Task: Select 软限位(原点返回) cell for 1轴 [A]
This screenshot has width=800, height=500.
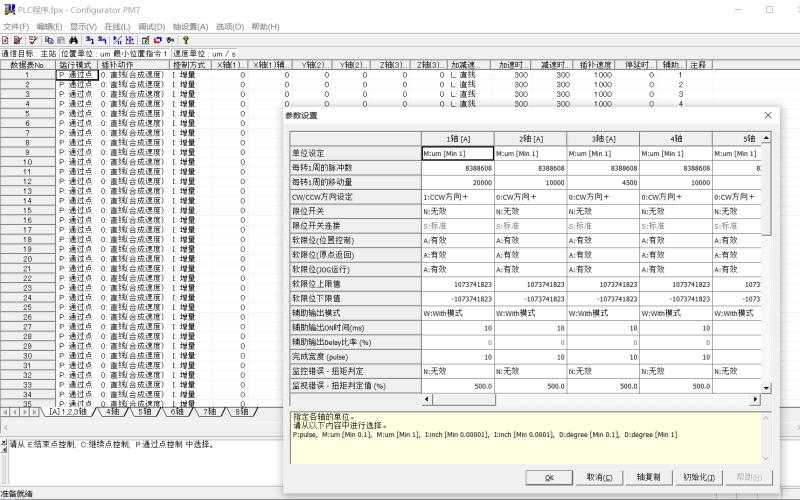Action: (458, 255)
